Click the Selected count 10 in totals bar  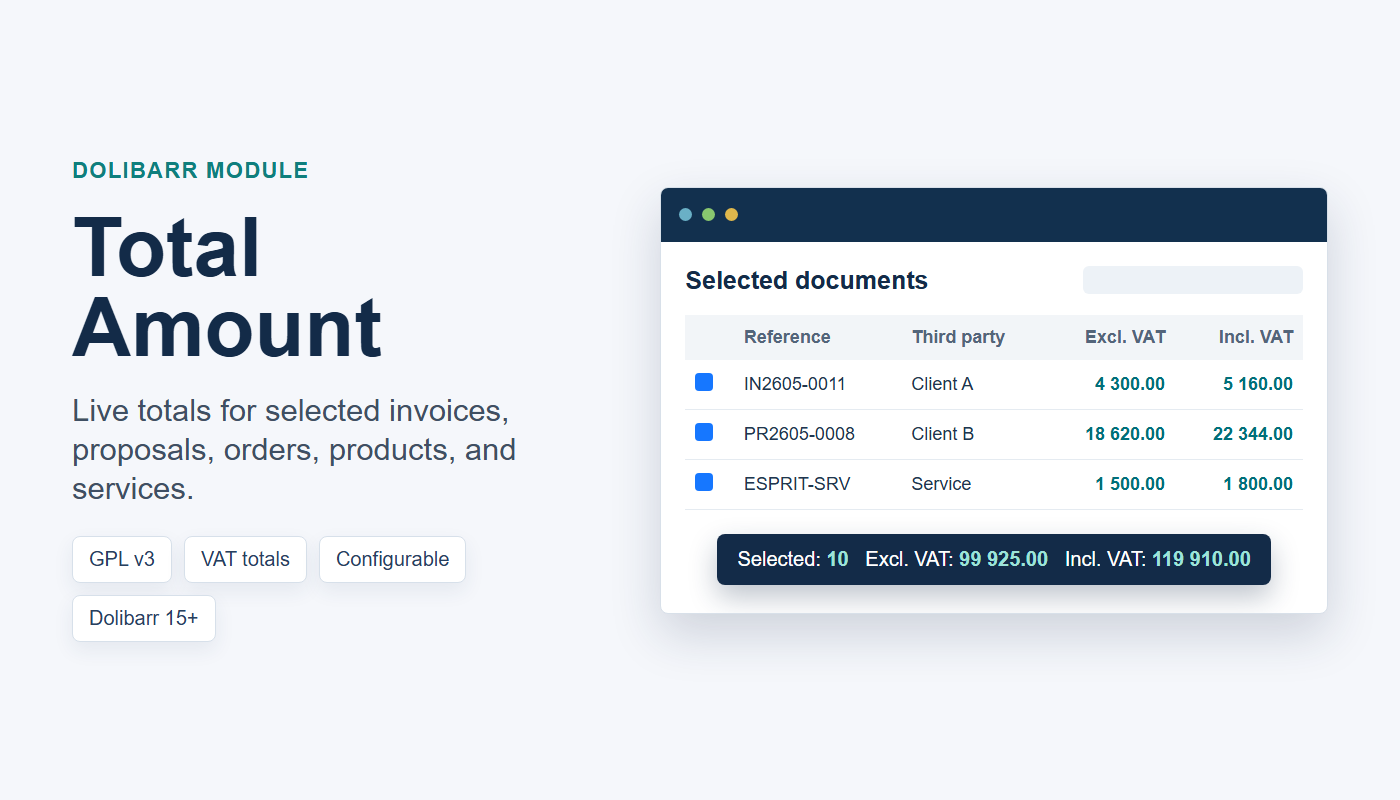coord(838,559)
